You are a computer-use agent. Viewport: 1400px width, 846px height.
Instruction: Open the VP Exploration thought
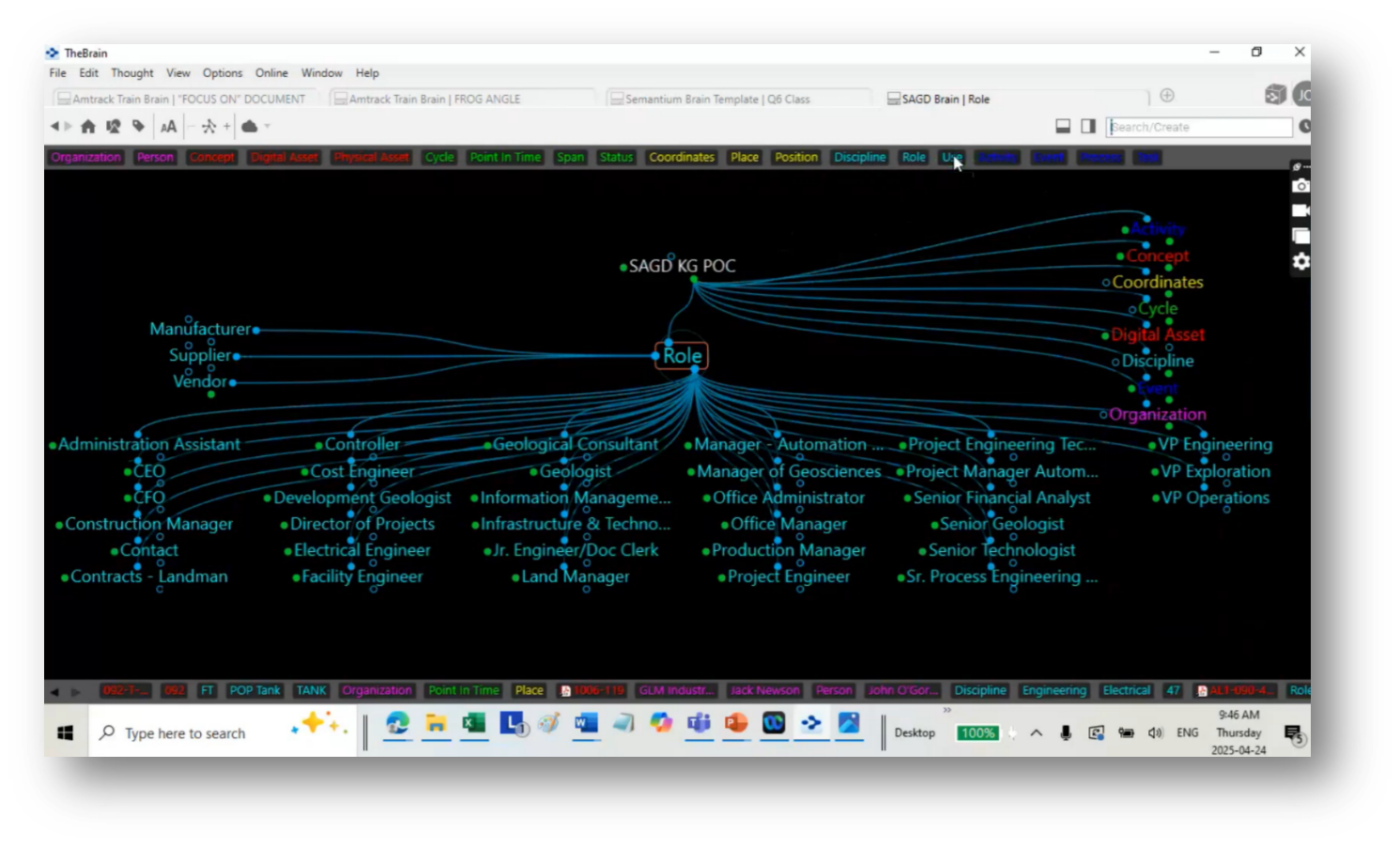coord(1215,472)
